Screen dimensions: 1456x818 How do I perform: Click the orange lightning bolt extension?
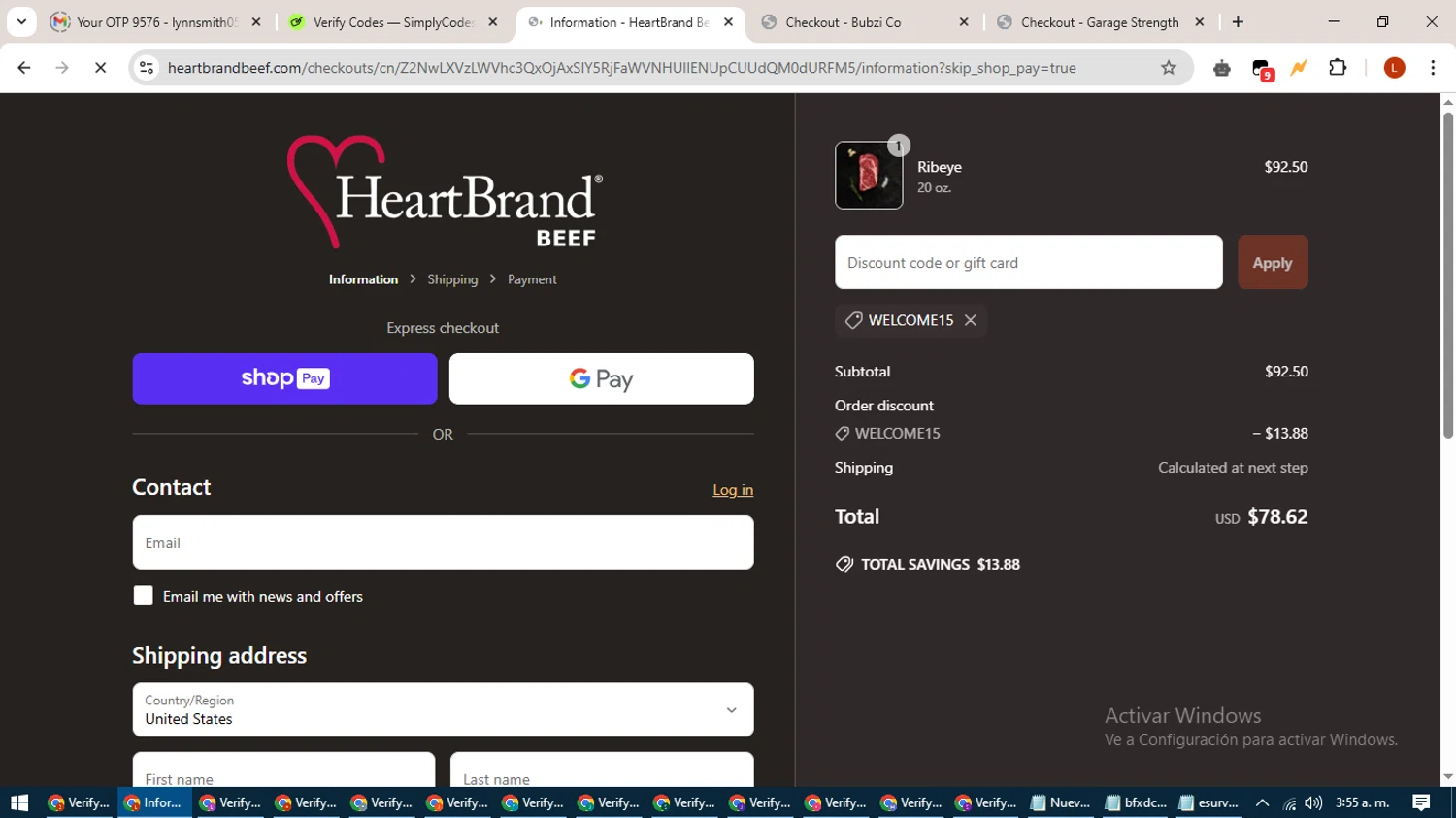1299,68
